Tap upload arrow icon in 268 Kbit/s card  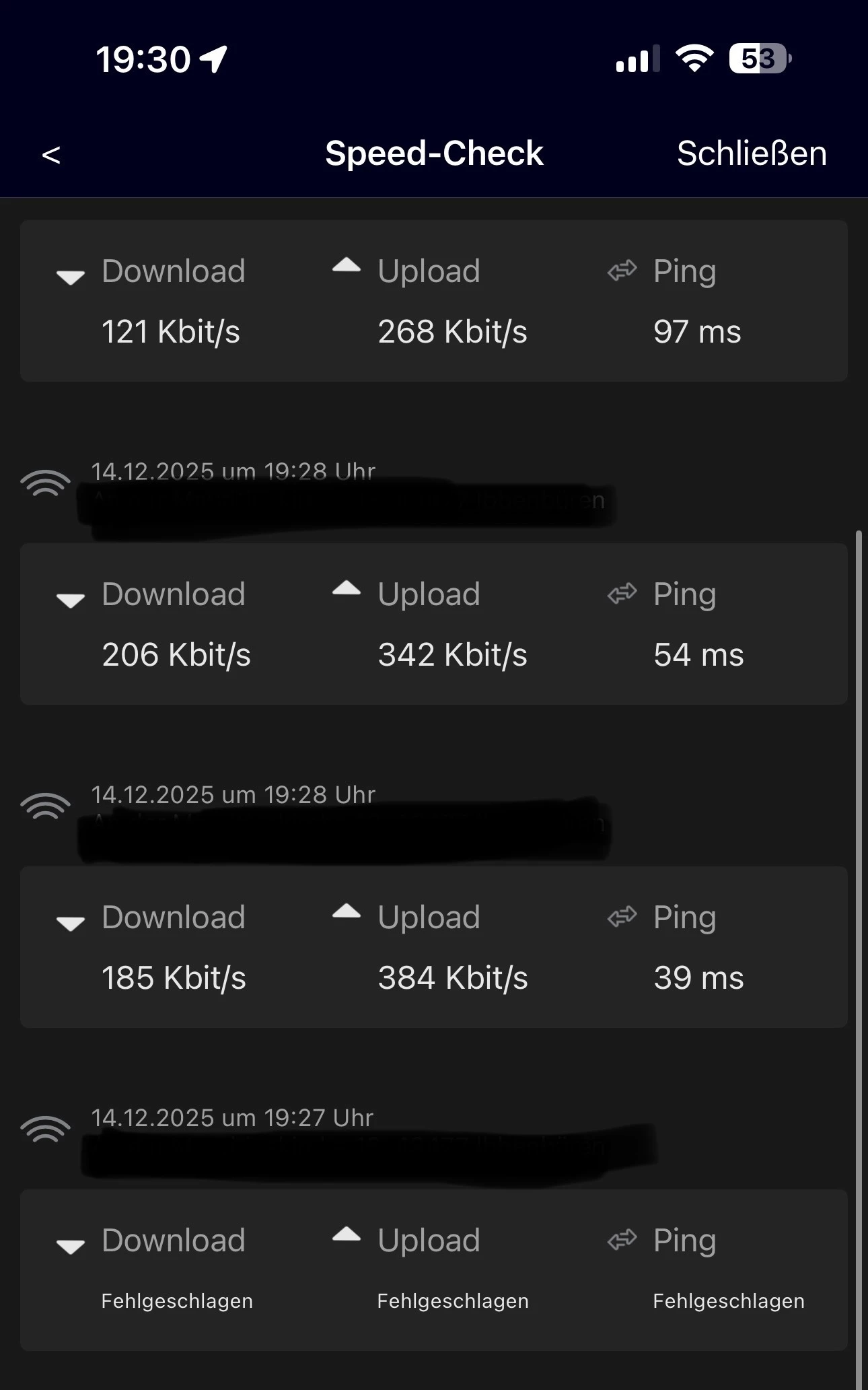pos(347,267)
